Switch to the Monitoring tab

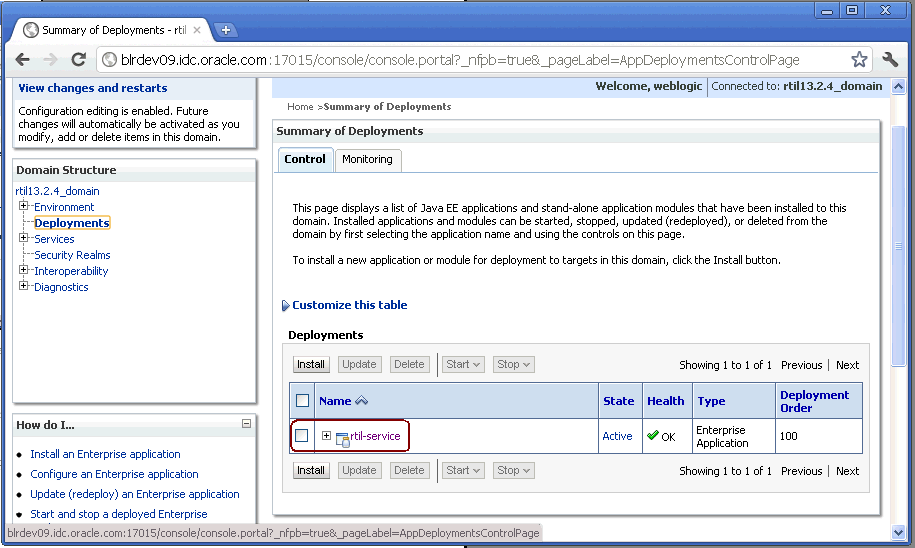click(367, 159)
